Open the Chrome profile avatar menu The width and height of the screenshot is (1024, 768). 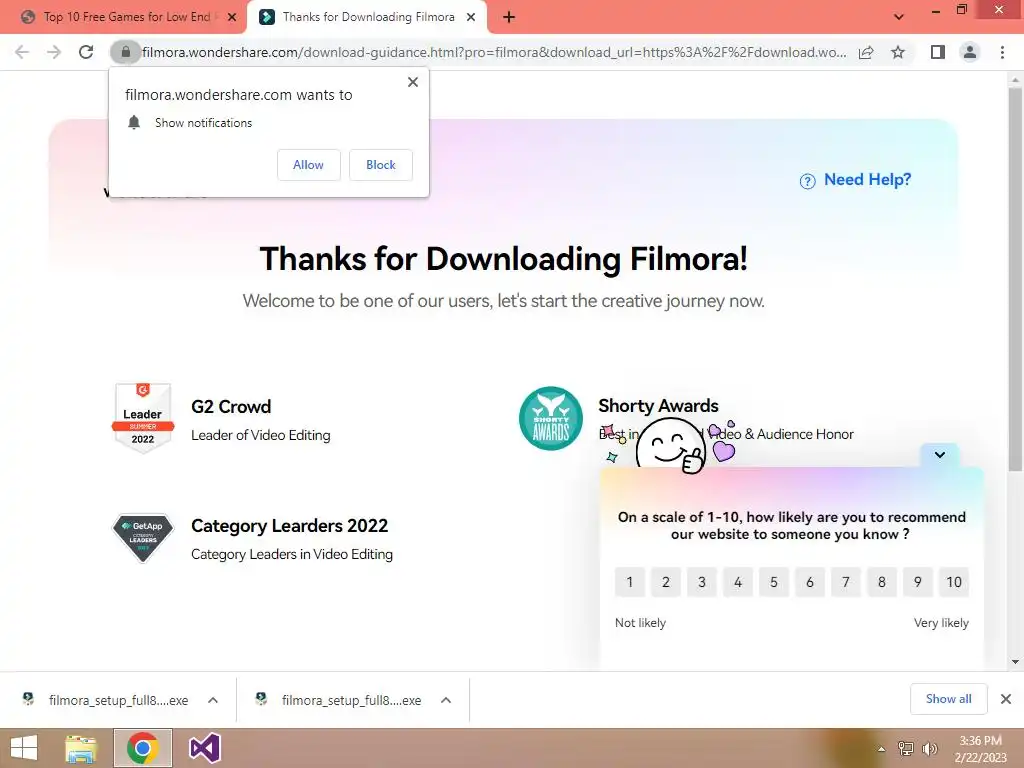(970, 52)
